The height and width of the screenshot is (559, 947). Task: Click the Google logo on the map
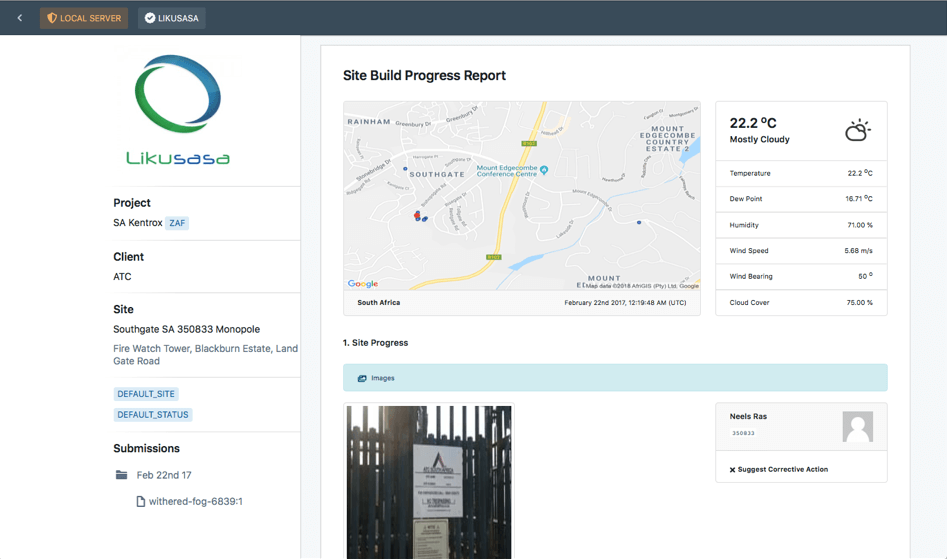[363, 284]
